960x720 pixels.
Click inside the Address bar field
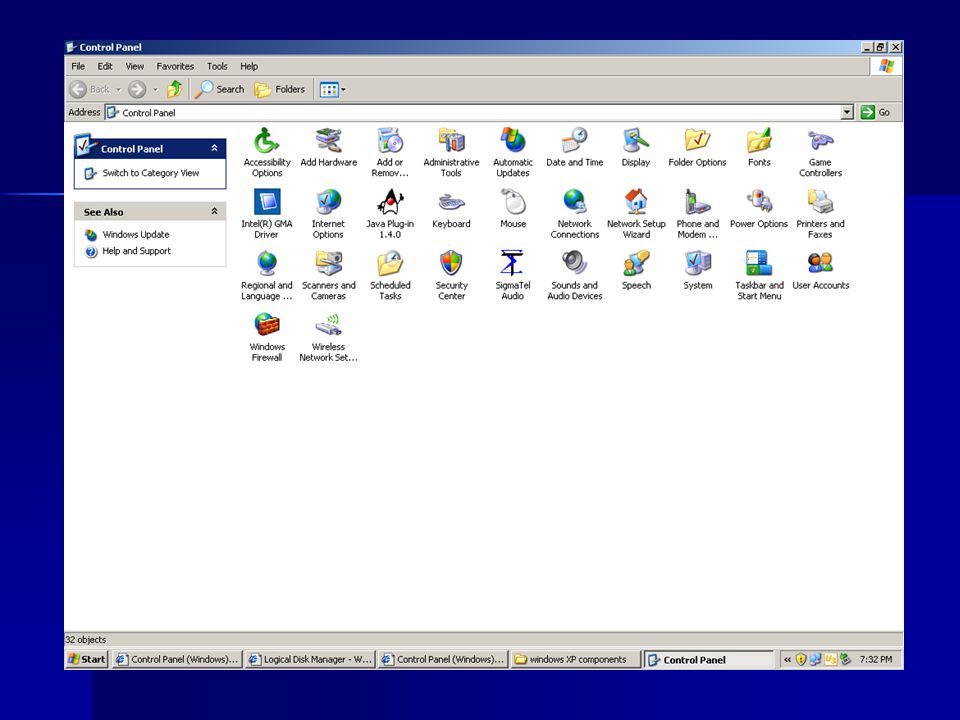[473, 112]
